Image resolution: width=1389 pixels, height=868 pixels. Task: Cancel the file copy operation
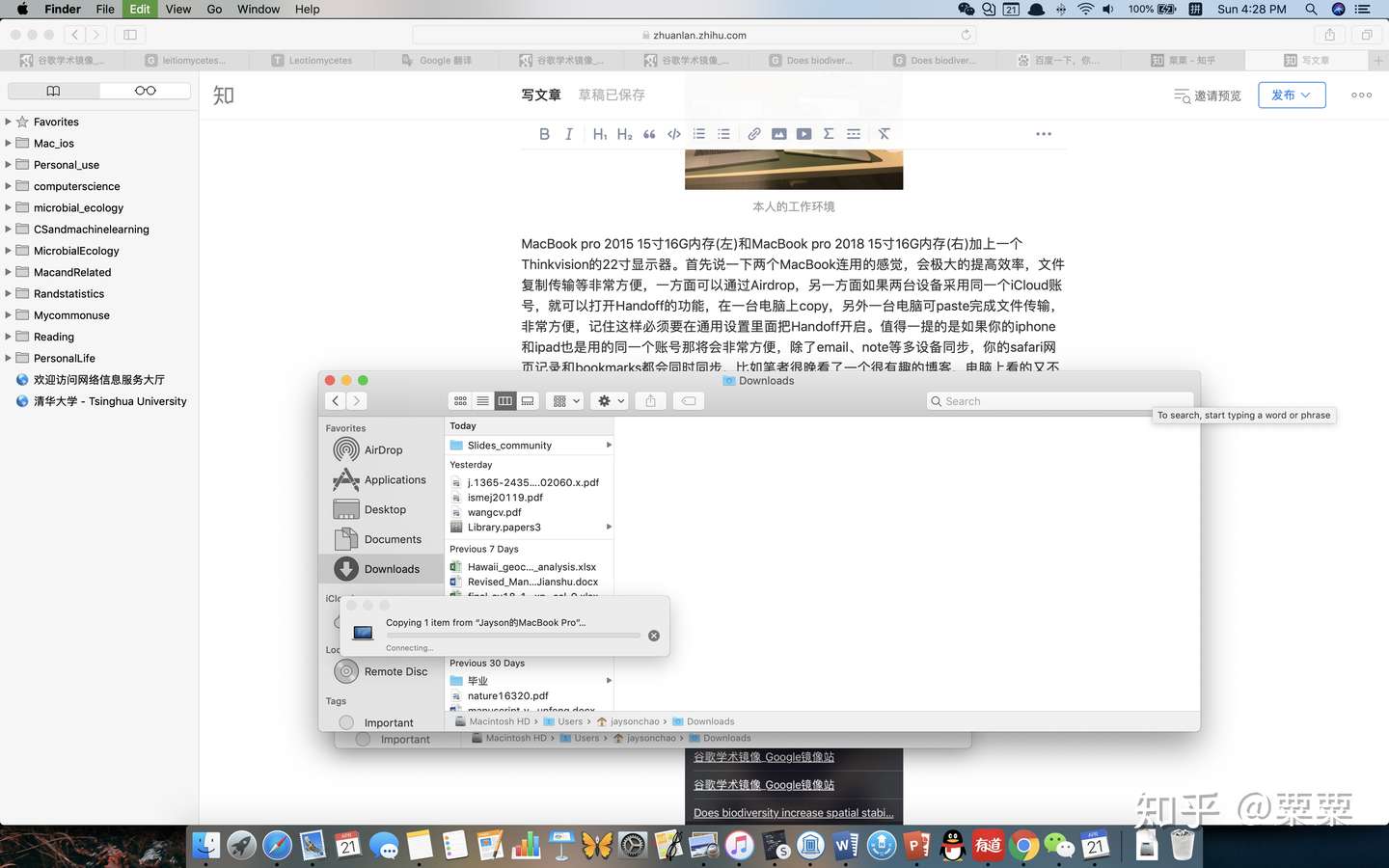654,636
